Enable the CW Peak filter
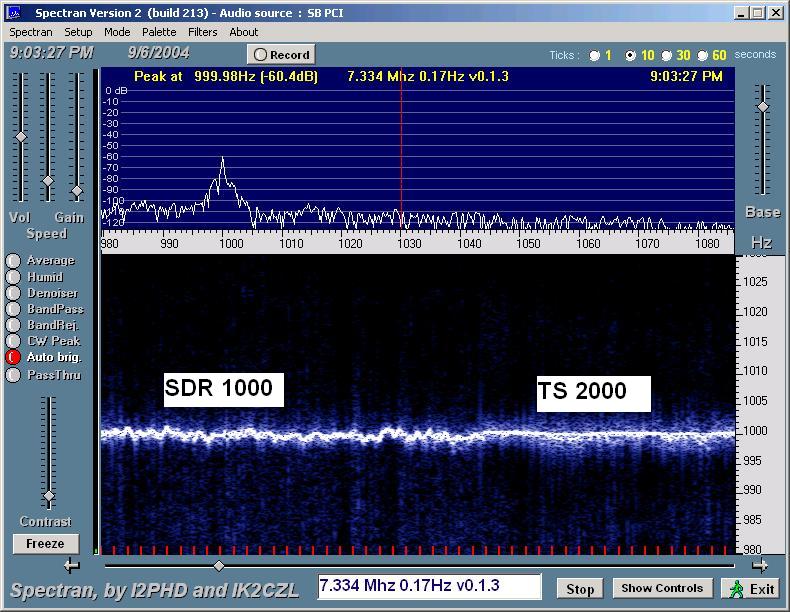790x612 pixels. (13, 341)
